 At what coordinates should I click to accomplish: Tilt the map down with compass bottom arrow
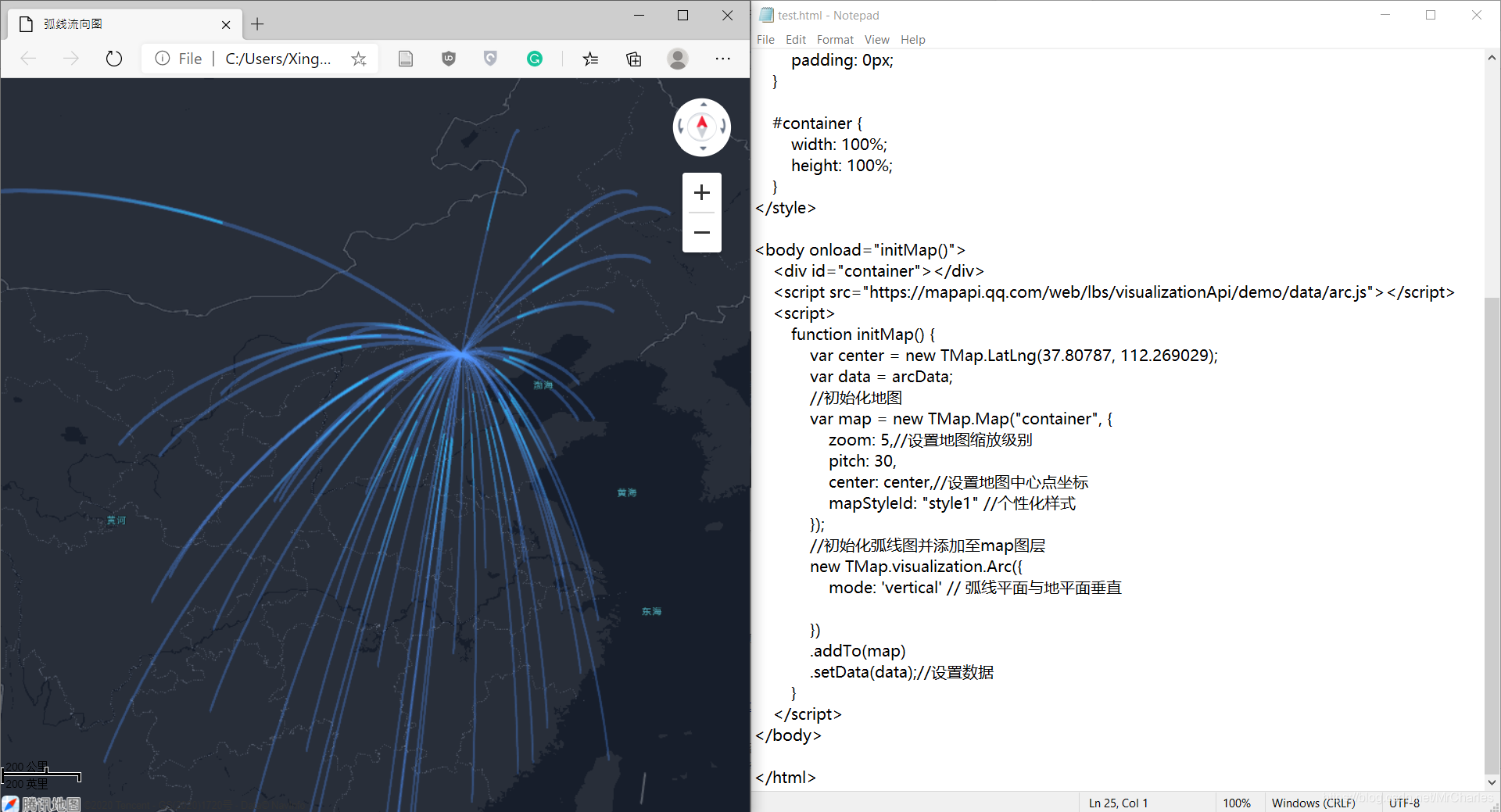(703, 148)
